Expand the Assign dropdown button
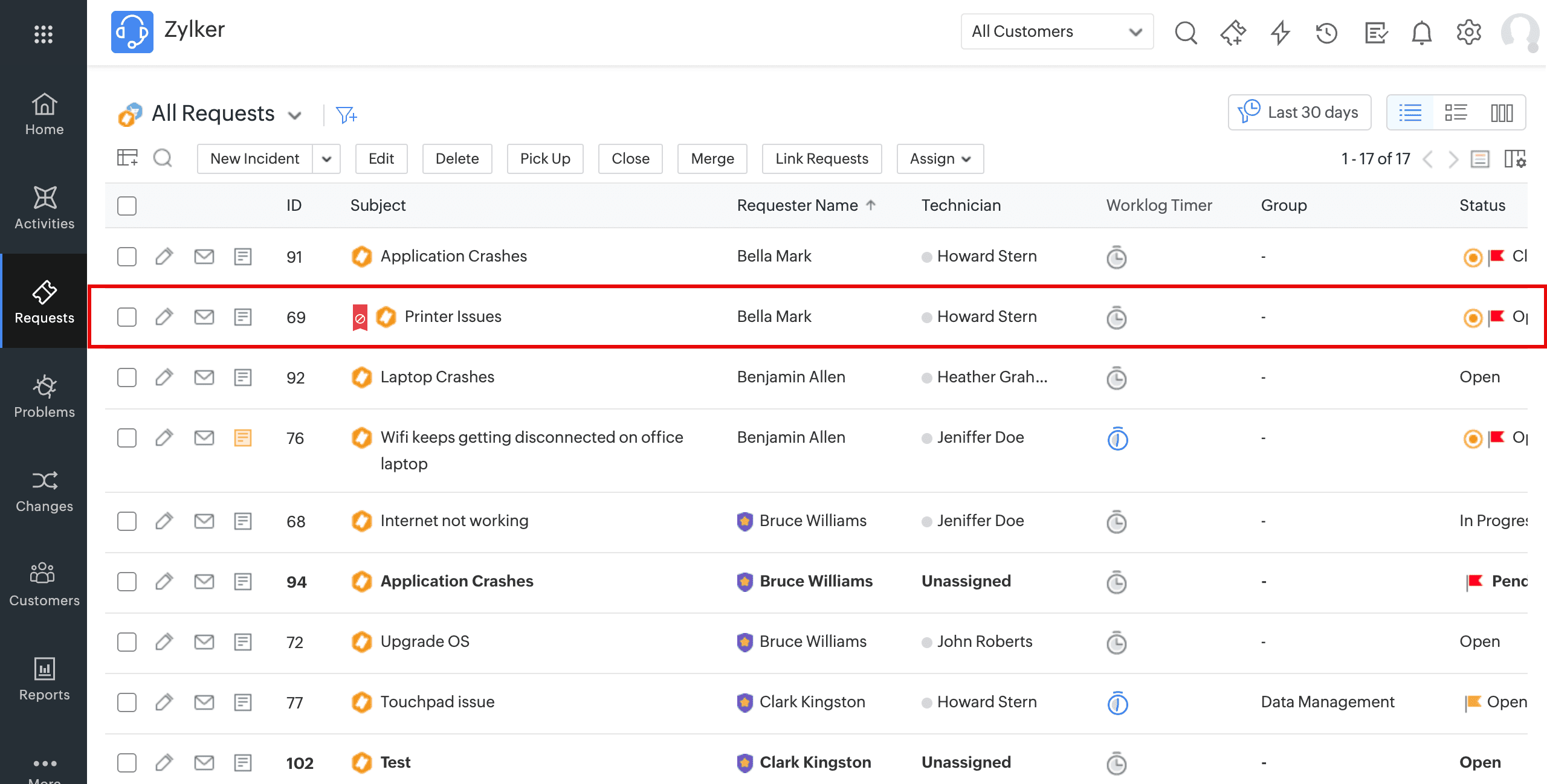The width and height of the screenshot is (1547, 784). click(940, 159)
